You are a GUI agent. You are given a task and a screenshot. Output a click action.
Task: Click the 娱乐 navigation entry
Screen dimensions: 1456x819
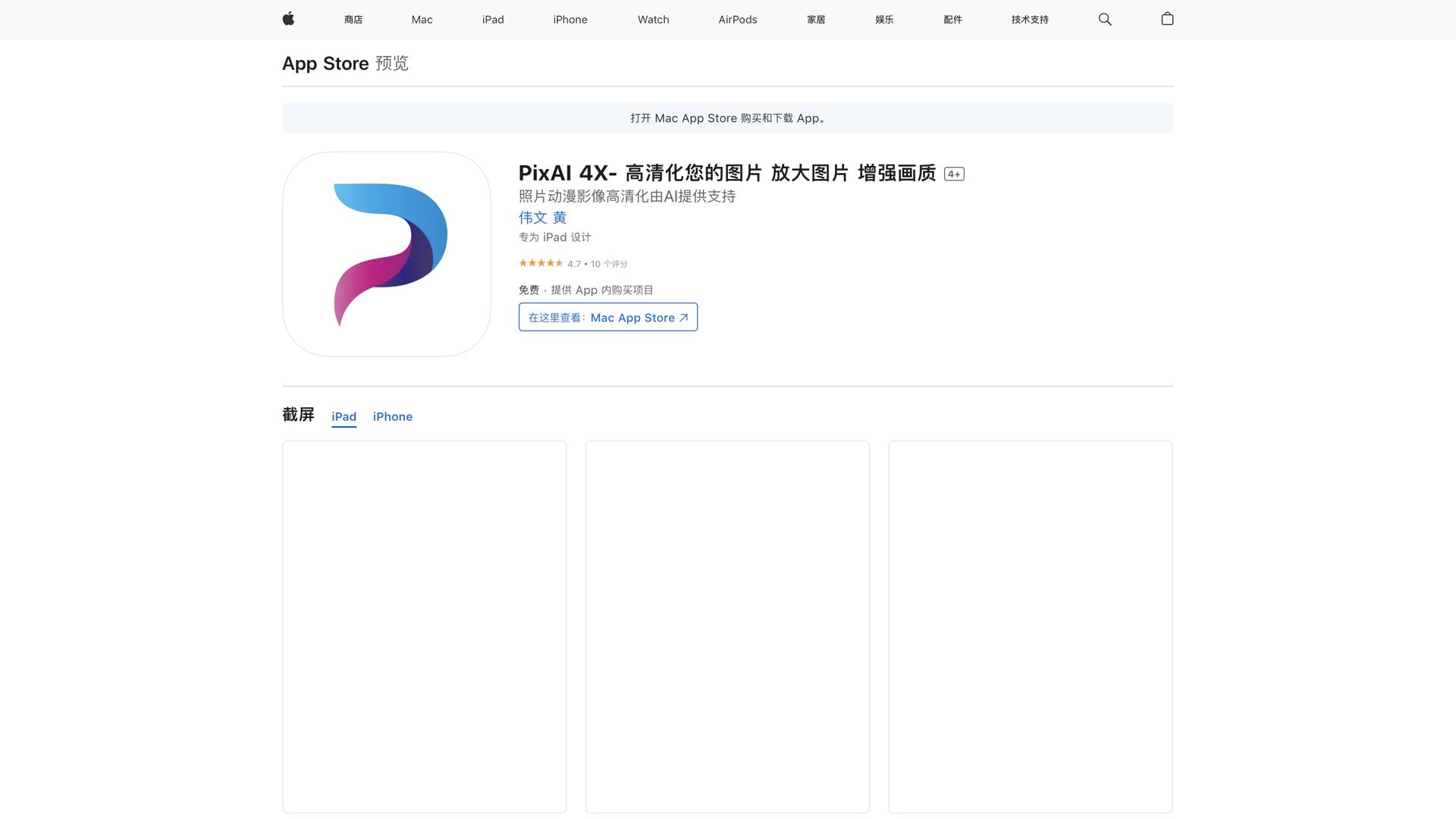(883, 20)
